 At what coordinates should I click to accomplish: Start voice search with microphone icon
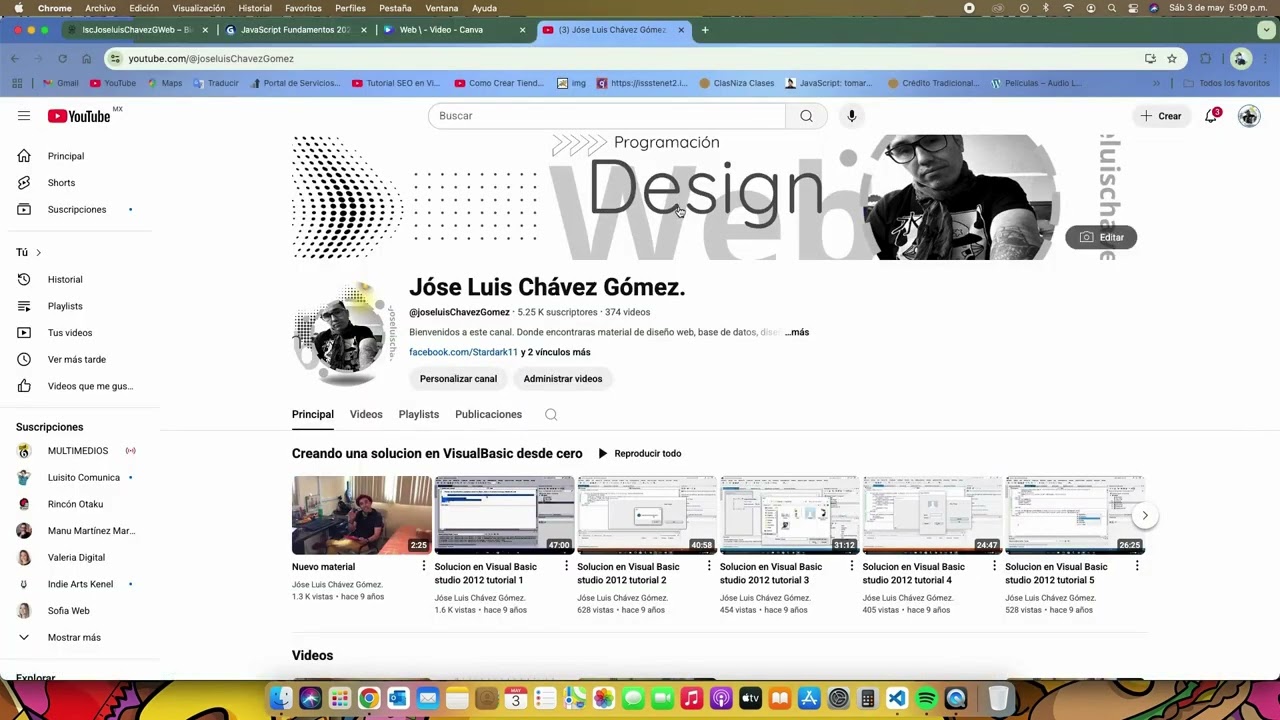[x=852, y=116]
